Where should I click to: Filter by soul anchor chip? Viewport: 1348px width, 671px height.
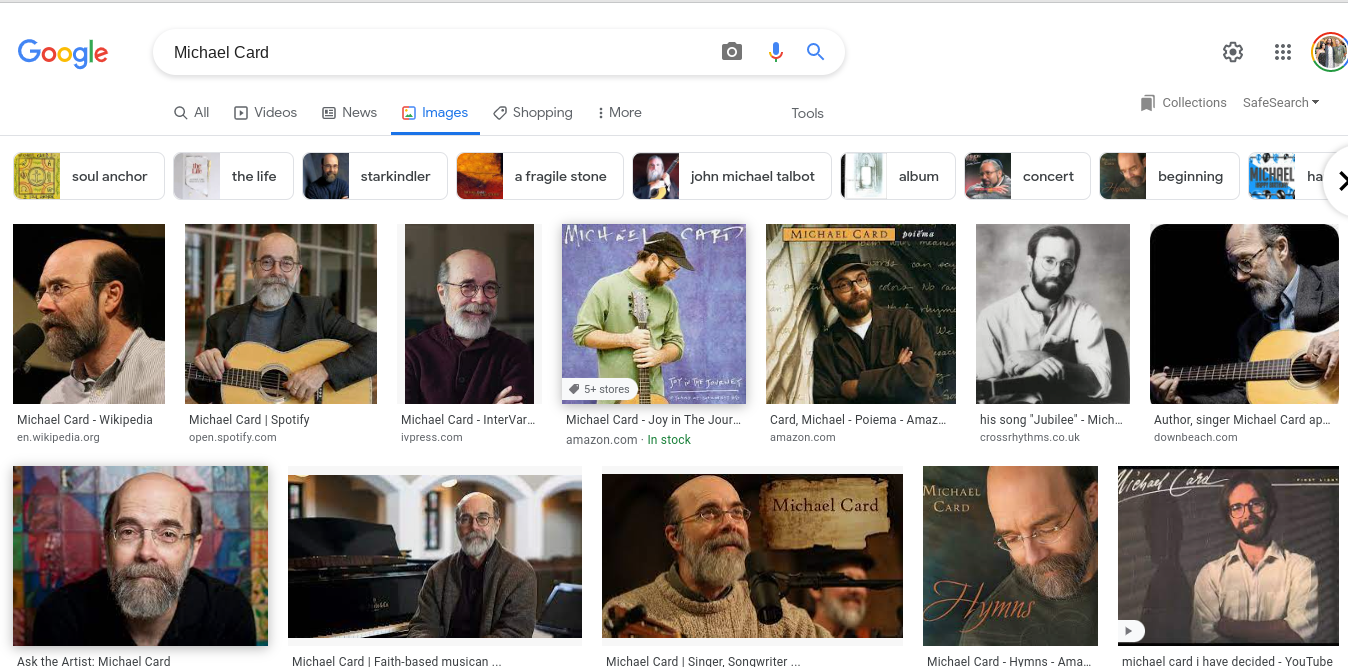click(88, 176)
